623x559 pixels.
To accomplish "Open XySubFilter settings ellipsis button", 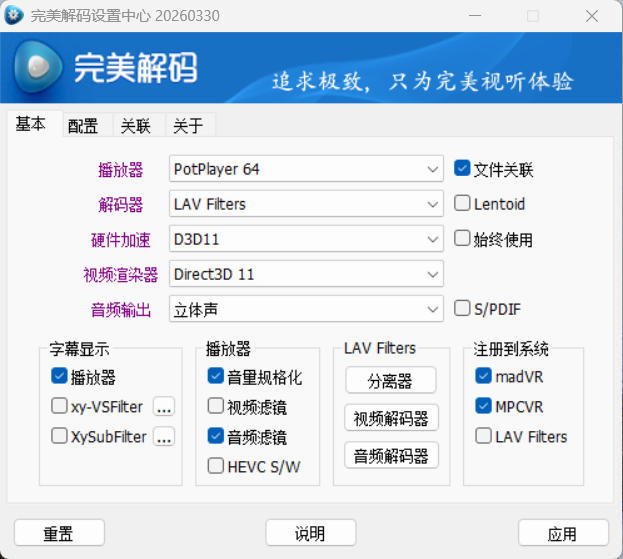I will pyautogui.click(x=164, y=437).
